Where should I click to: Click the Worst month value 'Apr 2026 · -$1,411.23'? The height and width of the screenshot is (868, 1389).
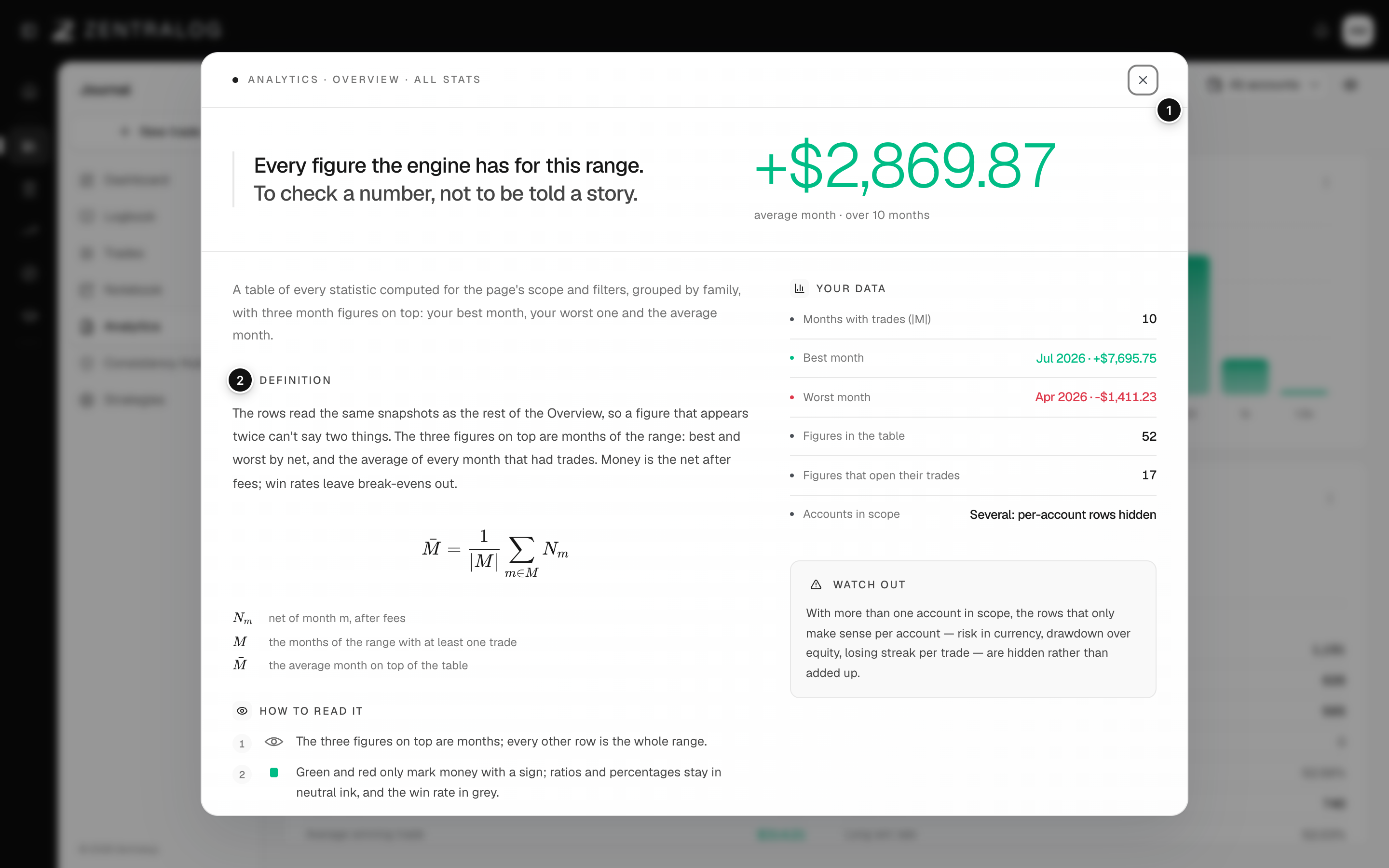(x=1095, y=397)
